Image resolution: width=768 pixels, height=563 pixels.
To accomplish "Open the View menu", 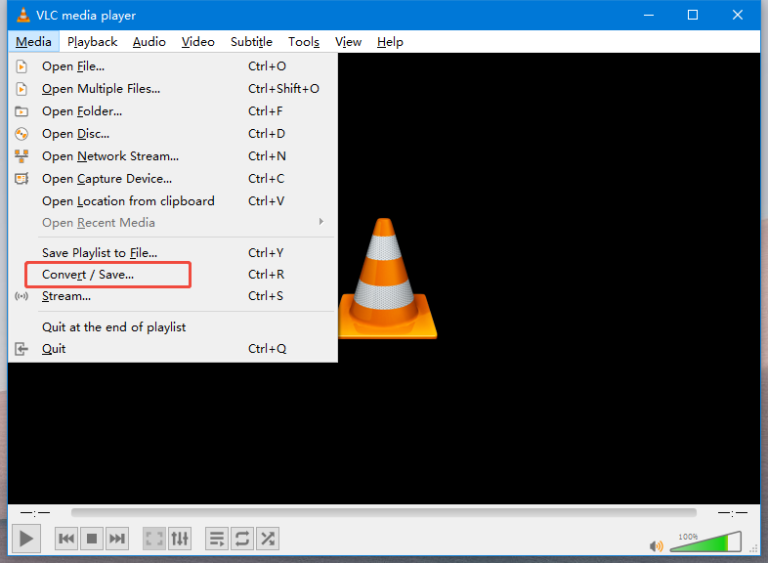I will tap(348, 42).
